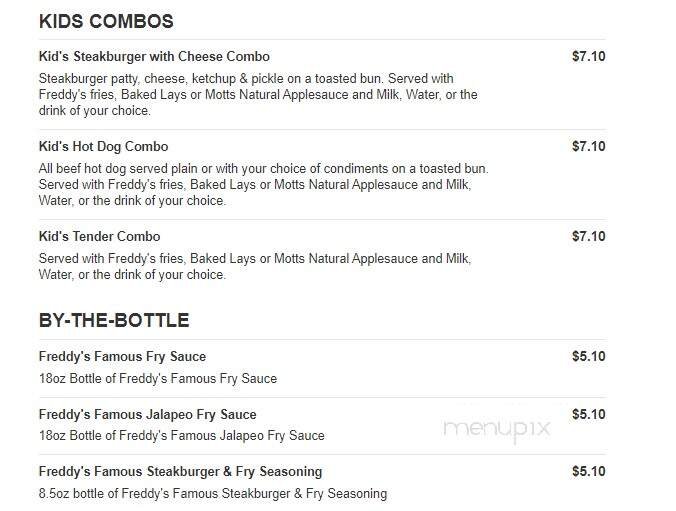Select the Jalapeo Fry Sauce price

pyautogui.click(x=588, y=415)
